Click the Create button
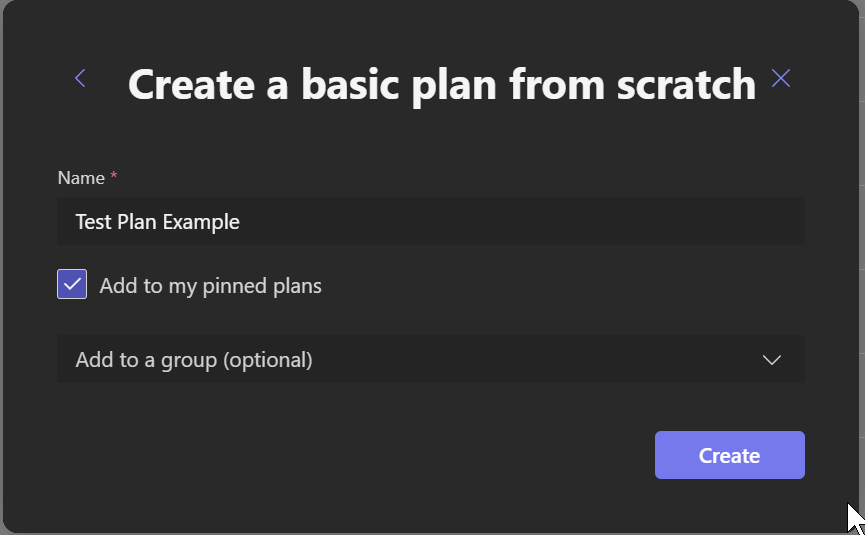This screenshot has width=865, height=535. (729, 455)
